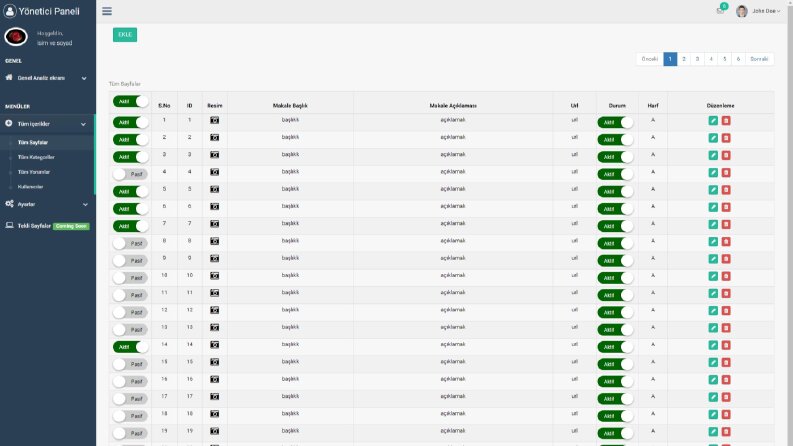Click the camera image icon in row 5
The width and height of the screenshot is (793, 446).
(214, 190)
